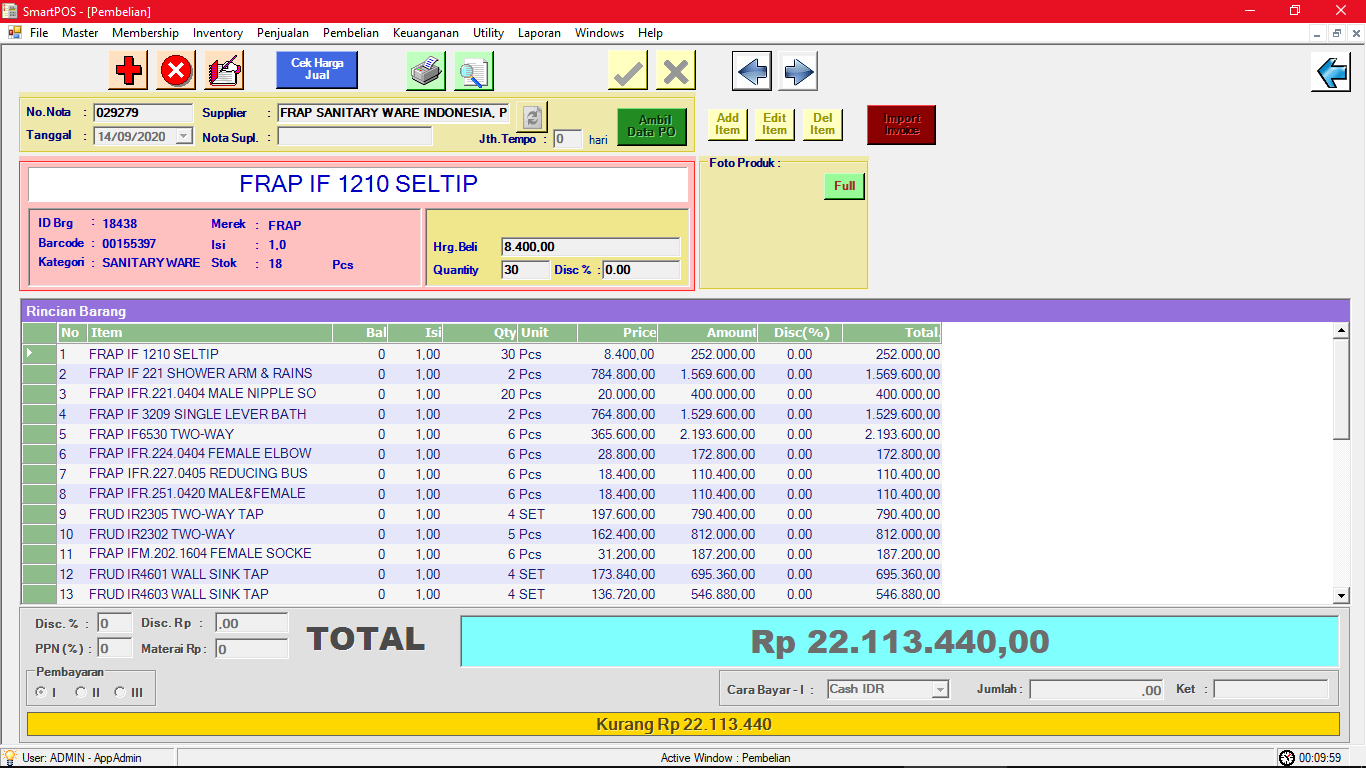Click Cek Harga Jual button

coord(317,70)
